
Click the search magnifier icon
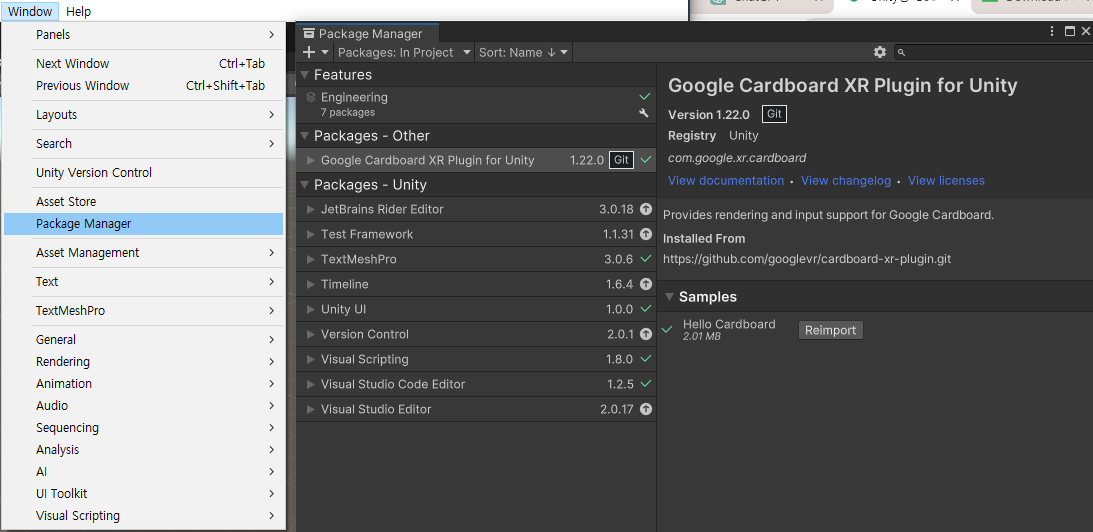901,52
